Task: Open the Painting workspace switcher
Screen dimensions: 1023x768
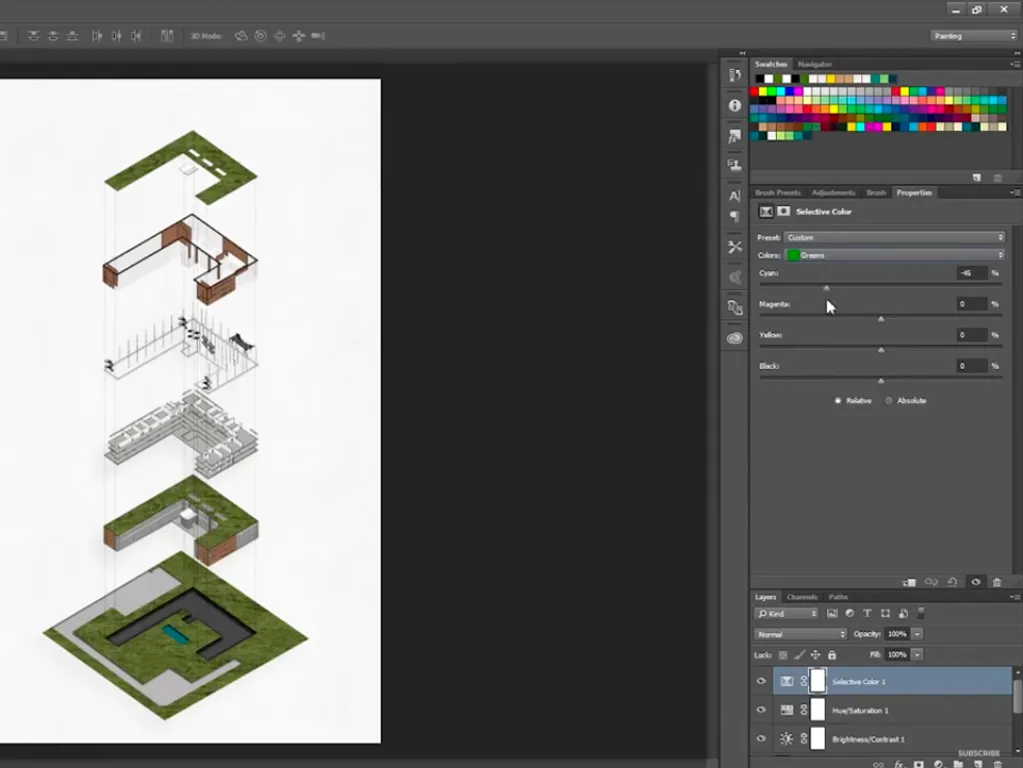Action: tap(975, 36)
